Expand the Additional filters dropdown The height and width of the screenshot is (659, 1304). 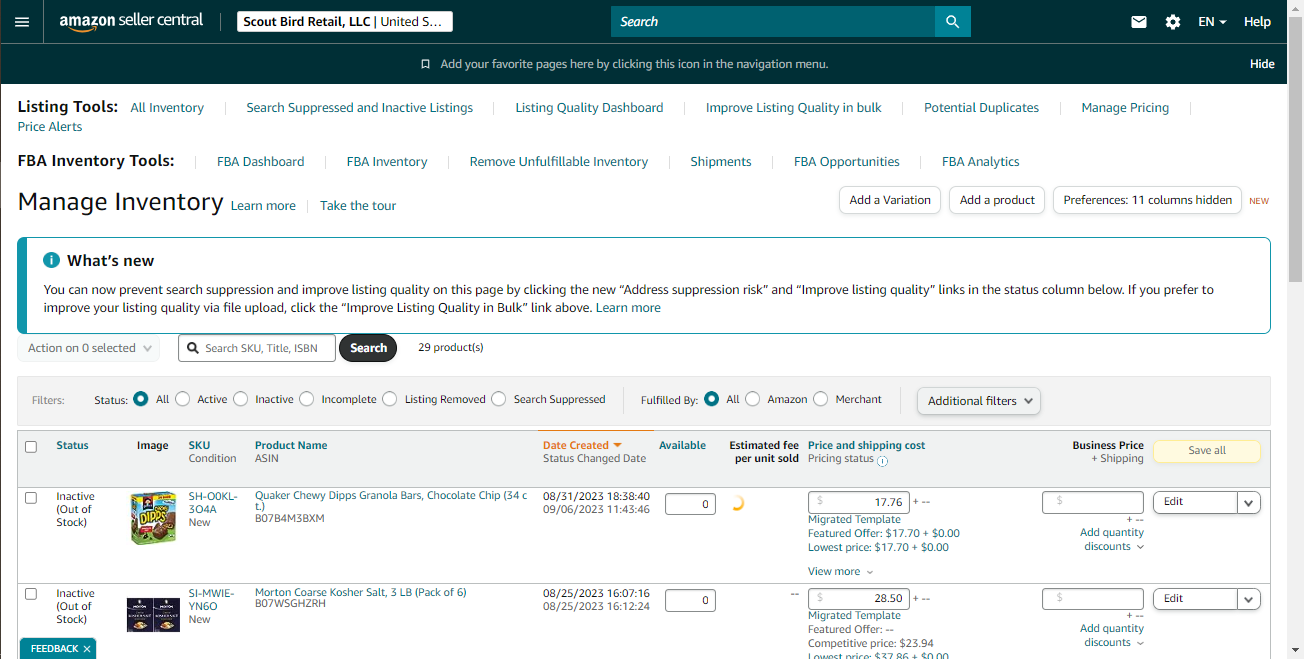(979, 401)
